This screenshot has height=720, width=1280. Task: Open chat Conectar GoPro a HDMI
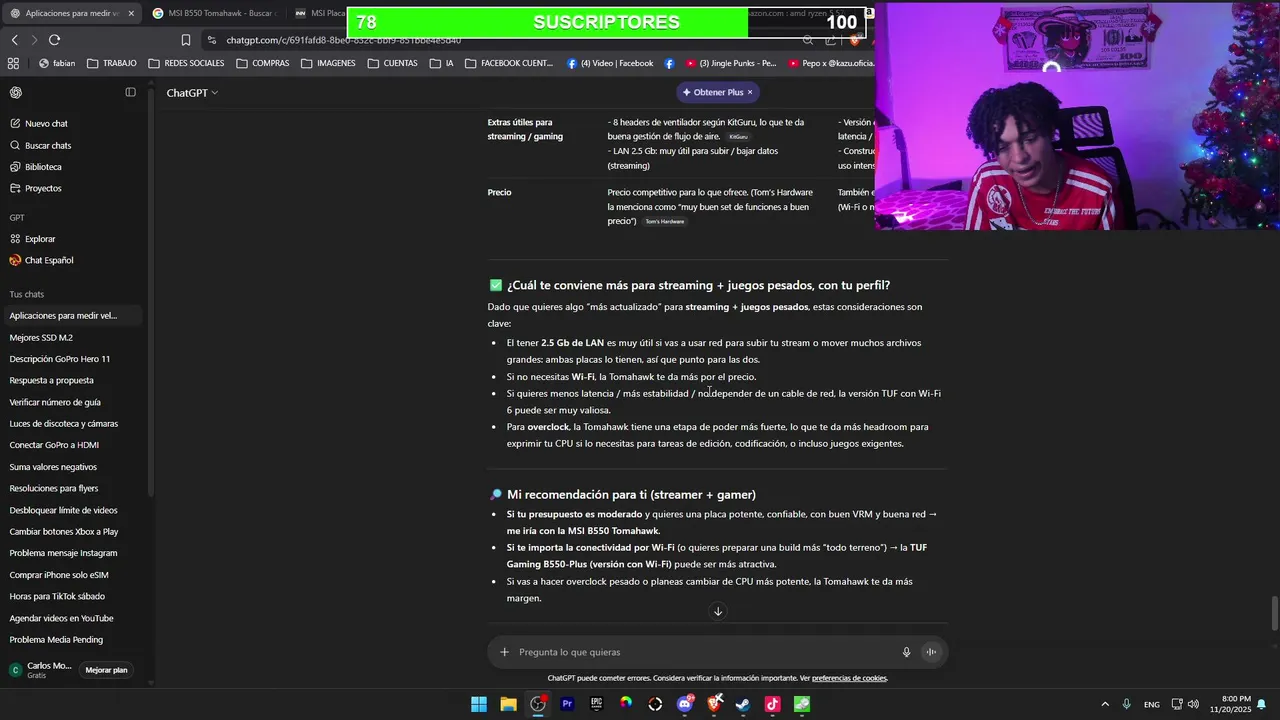[x=54, y=445]
